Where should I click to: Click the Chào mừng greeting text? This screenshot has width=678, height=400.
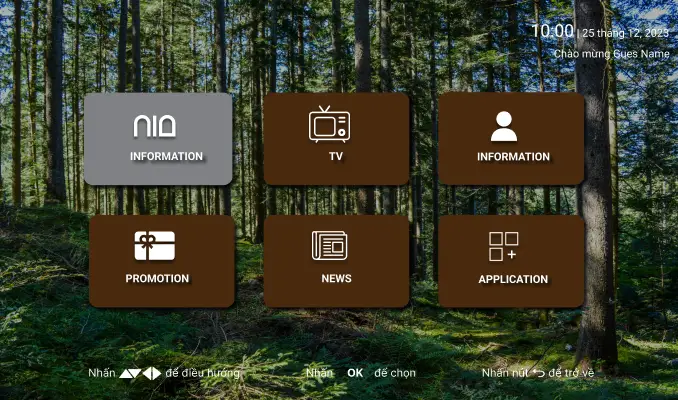pos(611,54)
